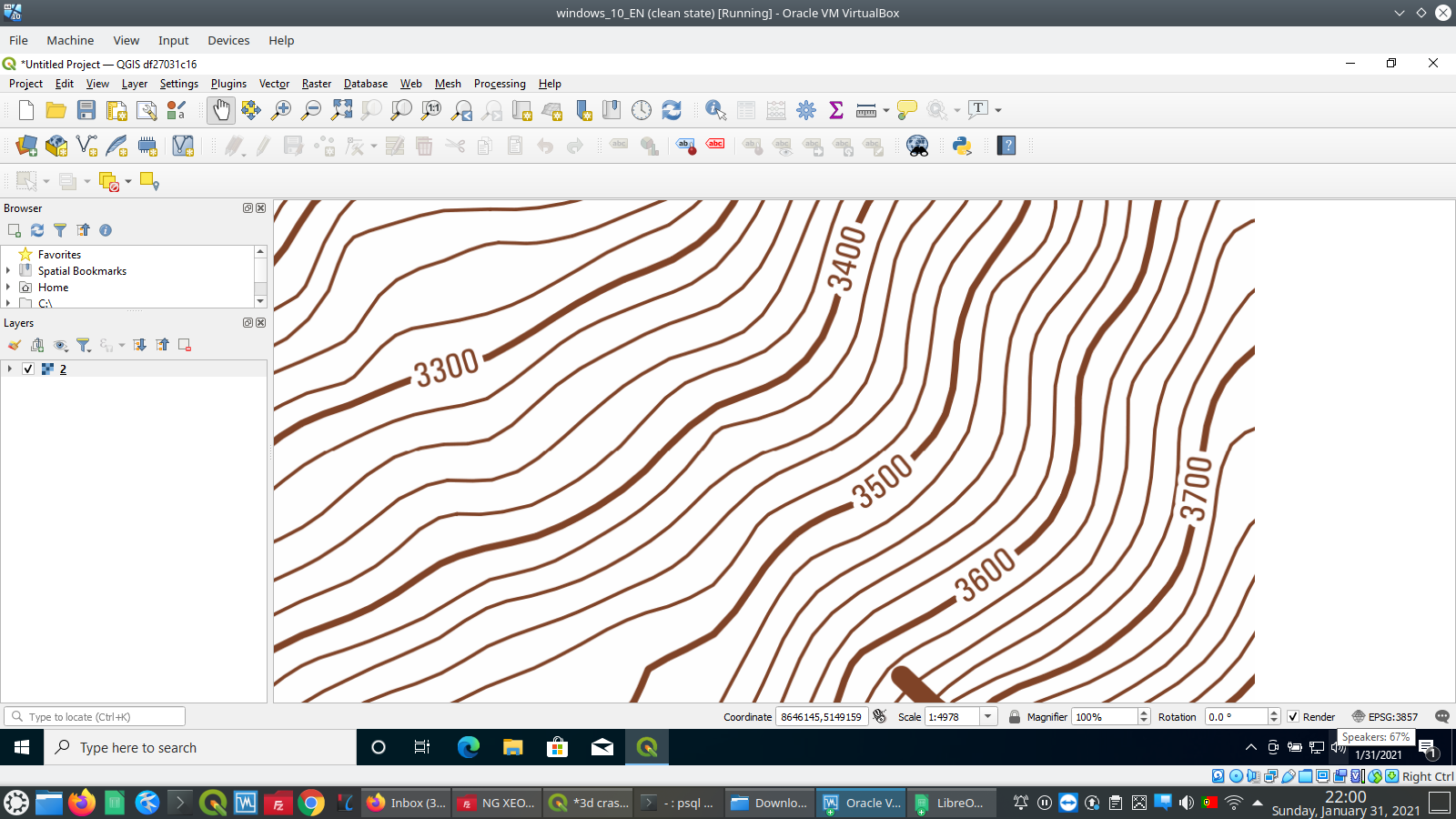Expand the Home entry in Browser panel
The width and height of the screenshot is (1456, 819).
(10, 287)
